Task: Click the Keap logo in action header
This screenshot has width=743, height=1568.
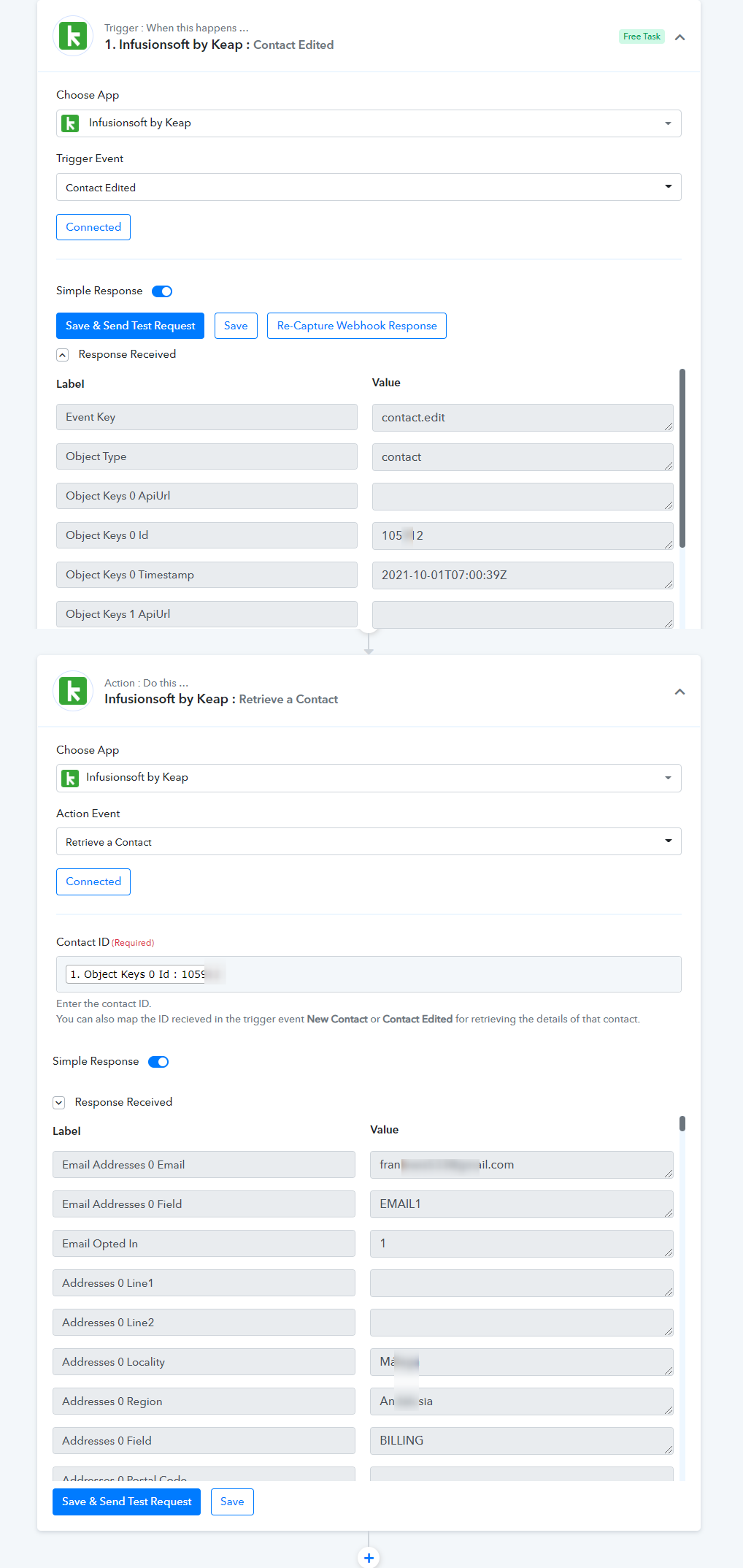Action: point(73,691)
